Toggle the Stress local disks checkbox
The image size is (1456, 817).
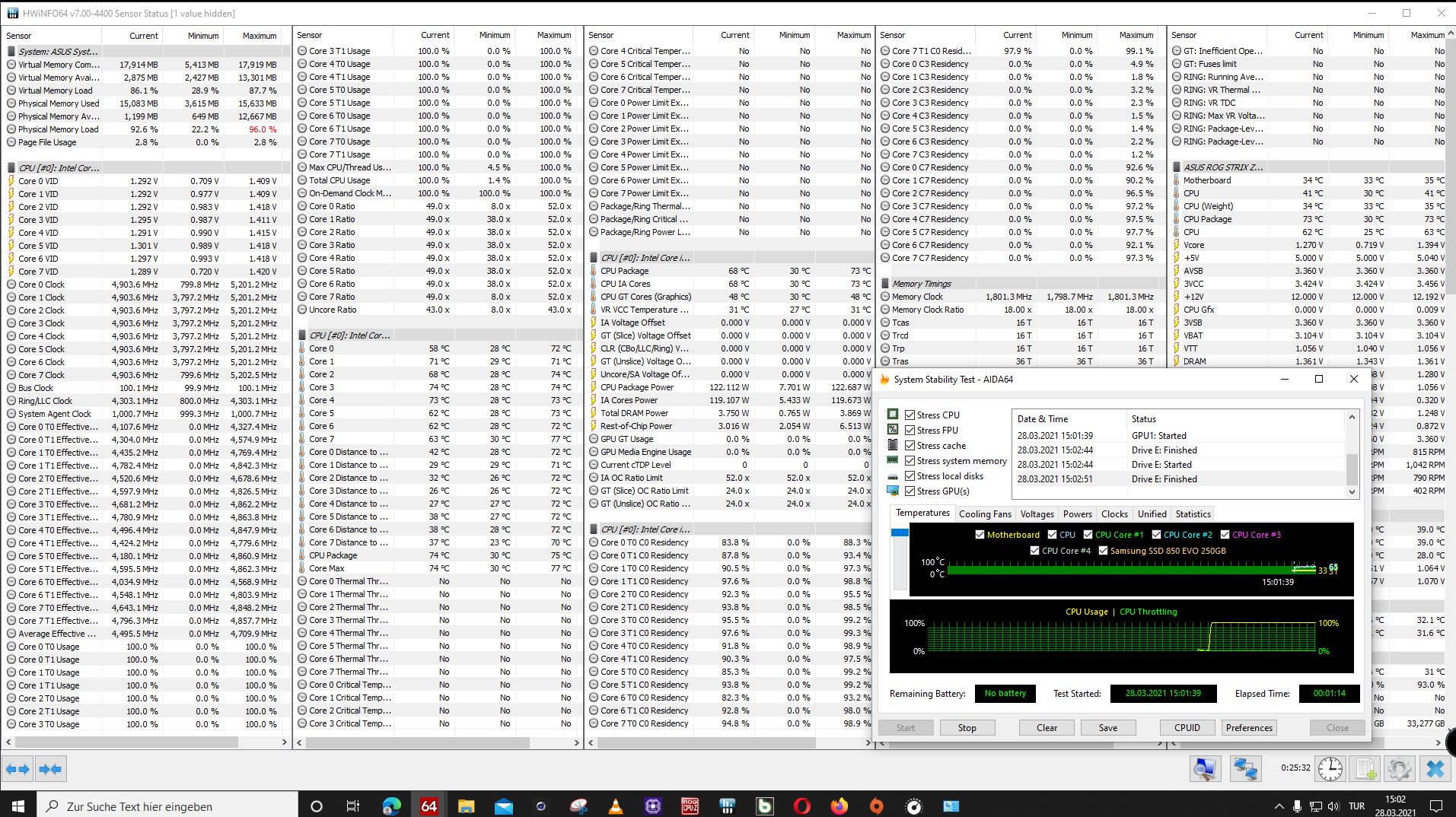click(x=910, y=475)
